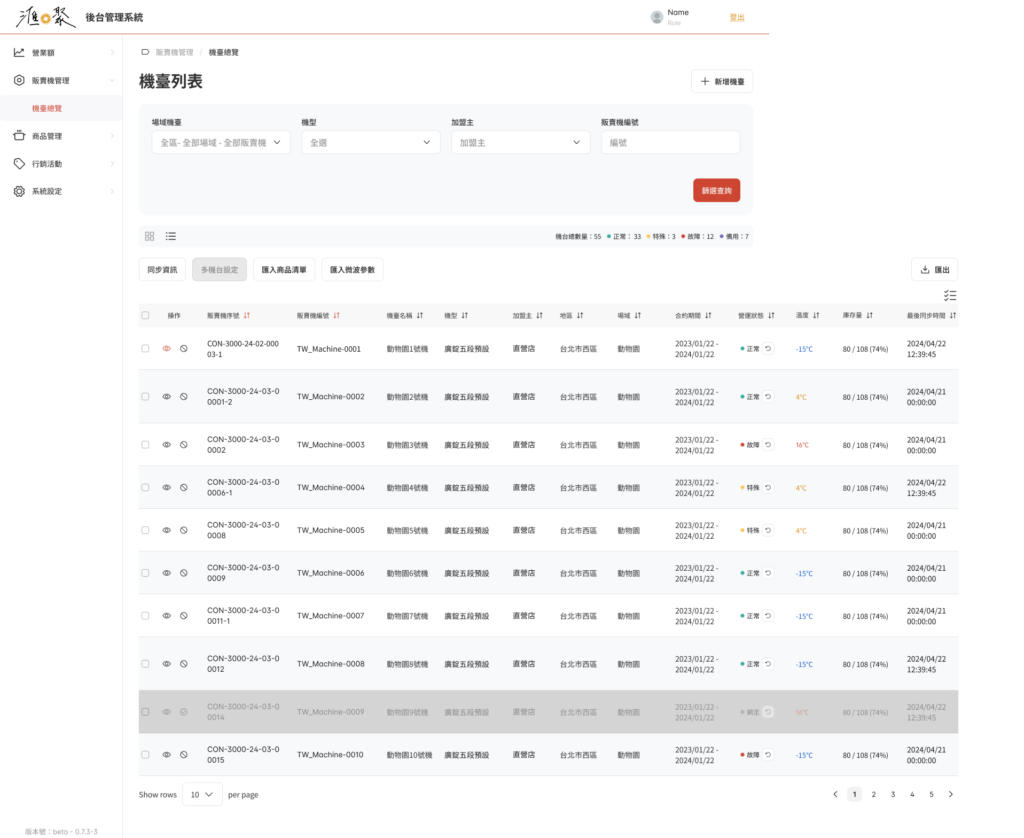Sort by 溫度 column sort icon
The width and height of the screenshot is (1024, 838).
816,315
